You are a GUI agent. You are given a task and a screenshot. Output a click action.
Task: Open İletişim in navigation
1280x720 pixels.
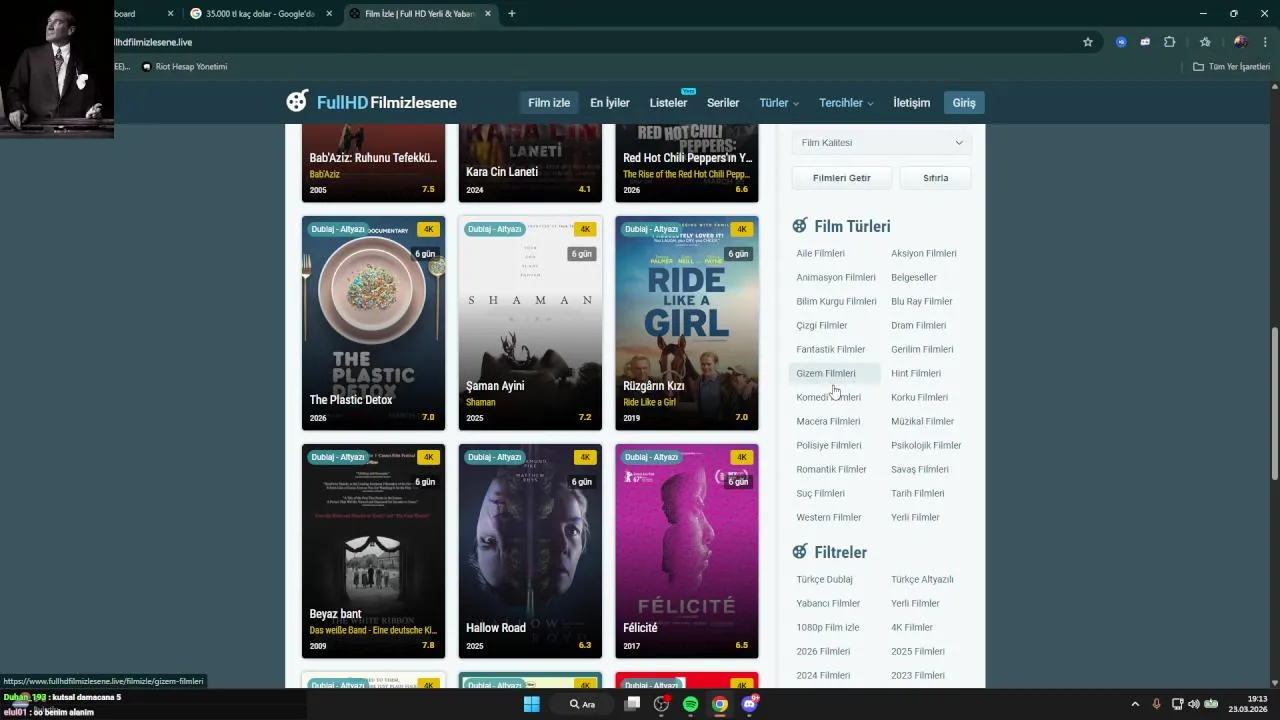(x=911, y=103)
